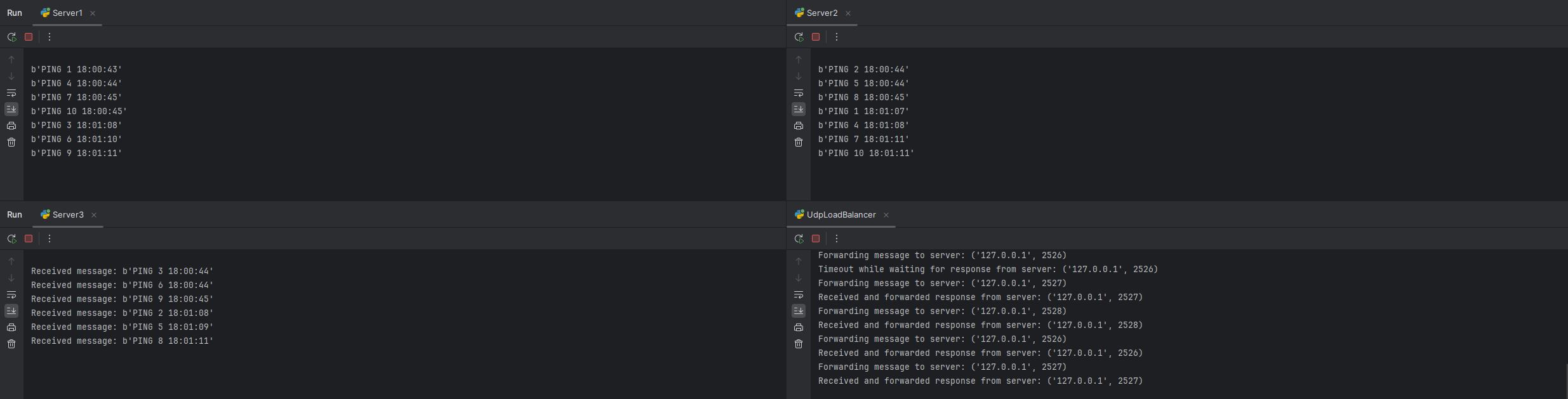Click the 'Timeout while waiting' log line
Viewport: 1568px width, 399px height.
coord(987,270)
